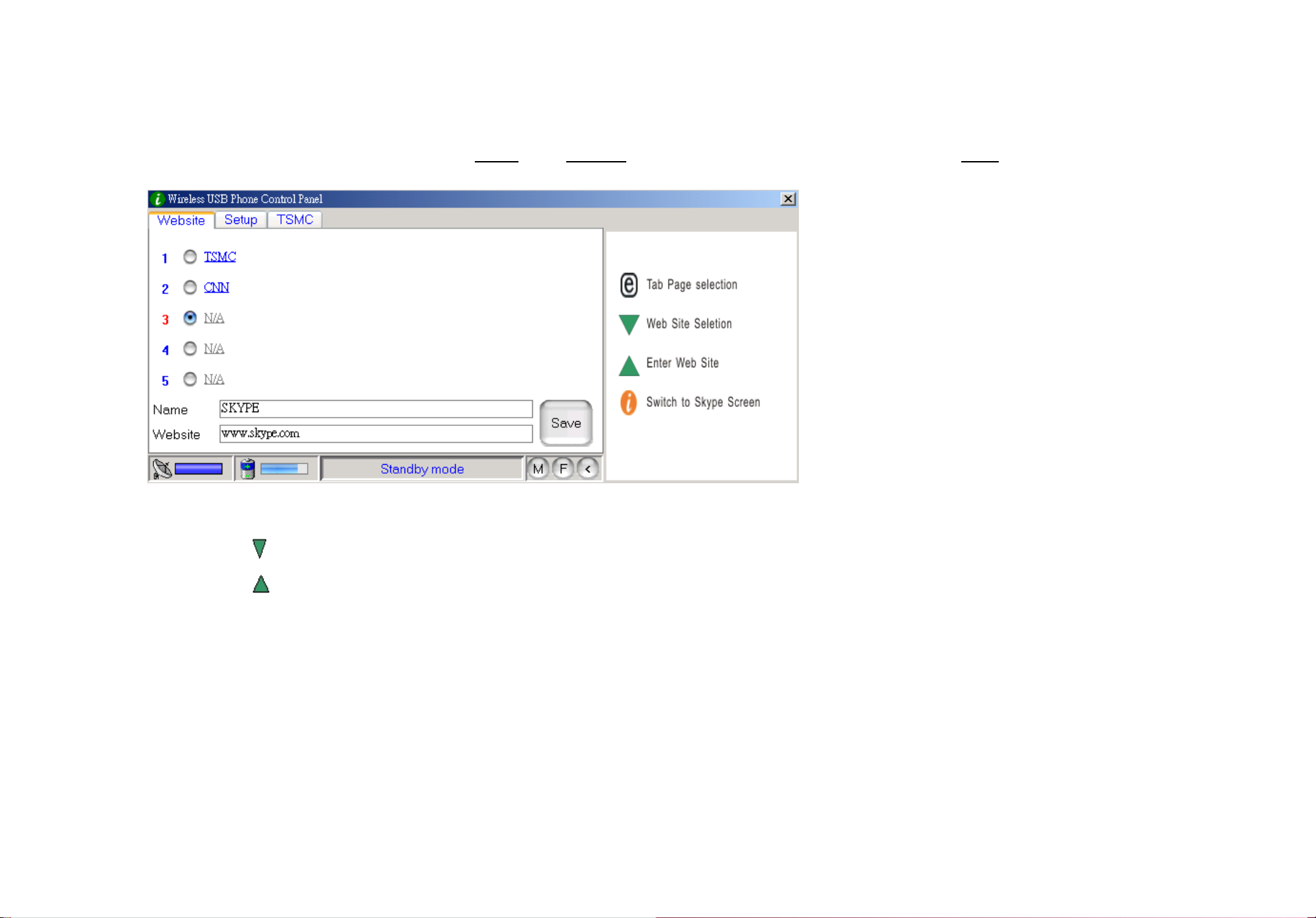Open the CNN website link
This screenshot has width=1316, height=918.
click(x=216, y=287)
